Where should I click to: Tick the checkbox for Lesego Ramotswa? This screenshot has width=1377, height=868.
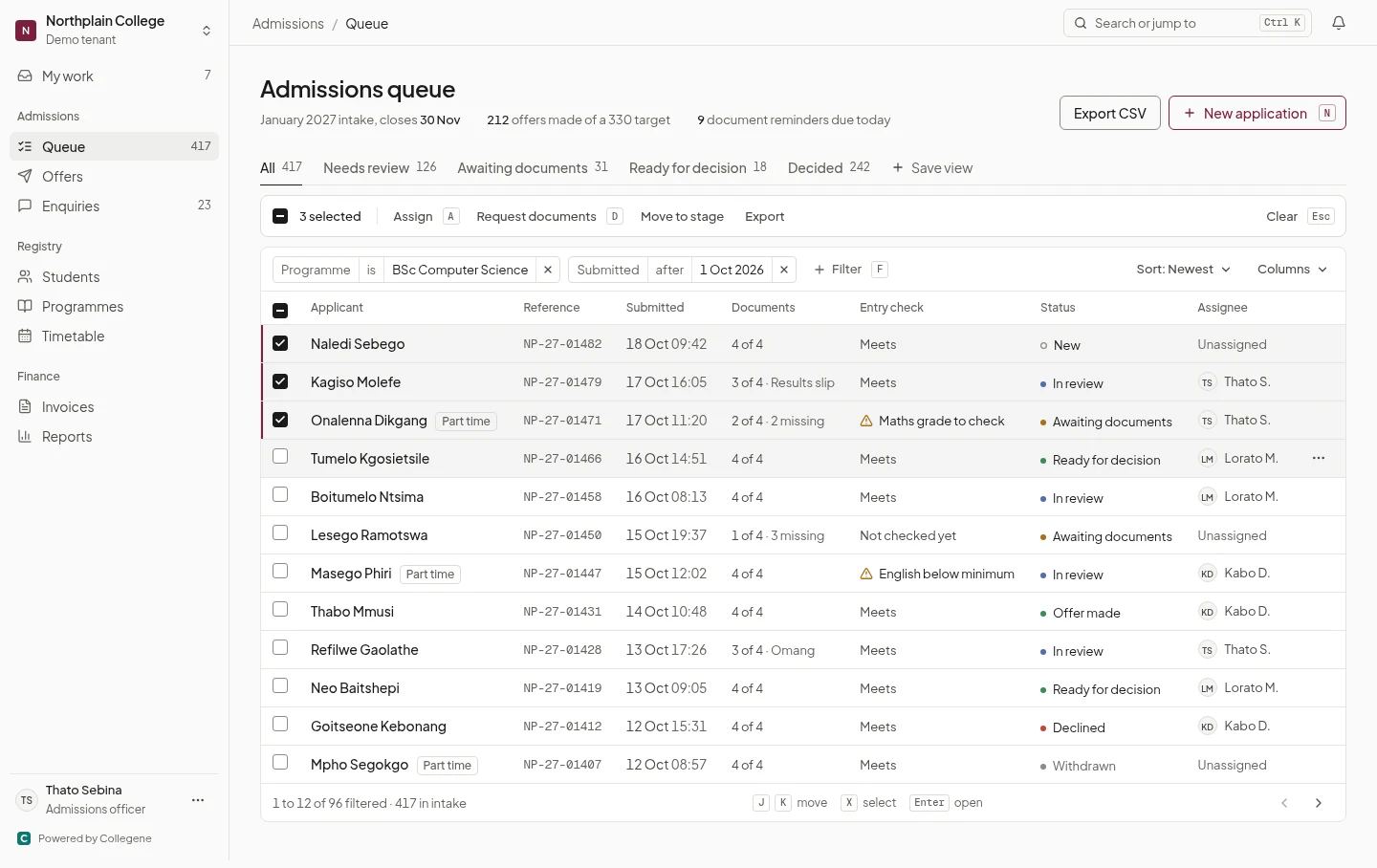click(x=280, y=533)
